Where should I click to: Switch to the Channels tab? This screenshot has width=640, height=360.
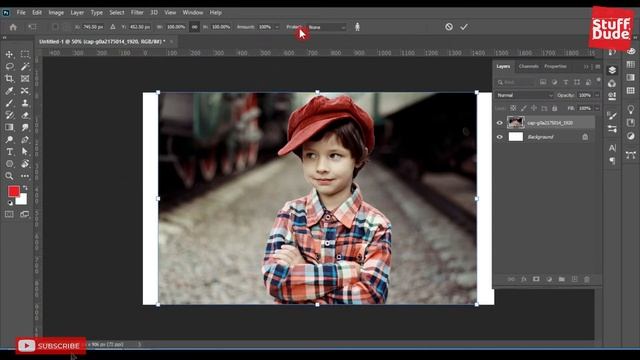click(x=529, y=66)
